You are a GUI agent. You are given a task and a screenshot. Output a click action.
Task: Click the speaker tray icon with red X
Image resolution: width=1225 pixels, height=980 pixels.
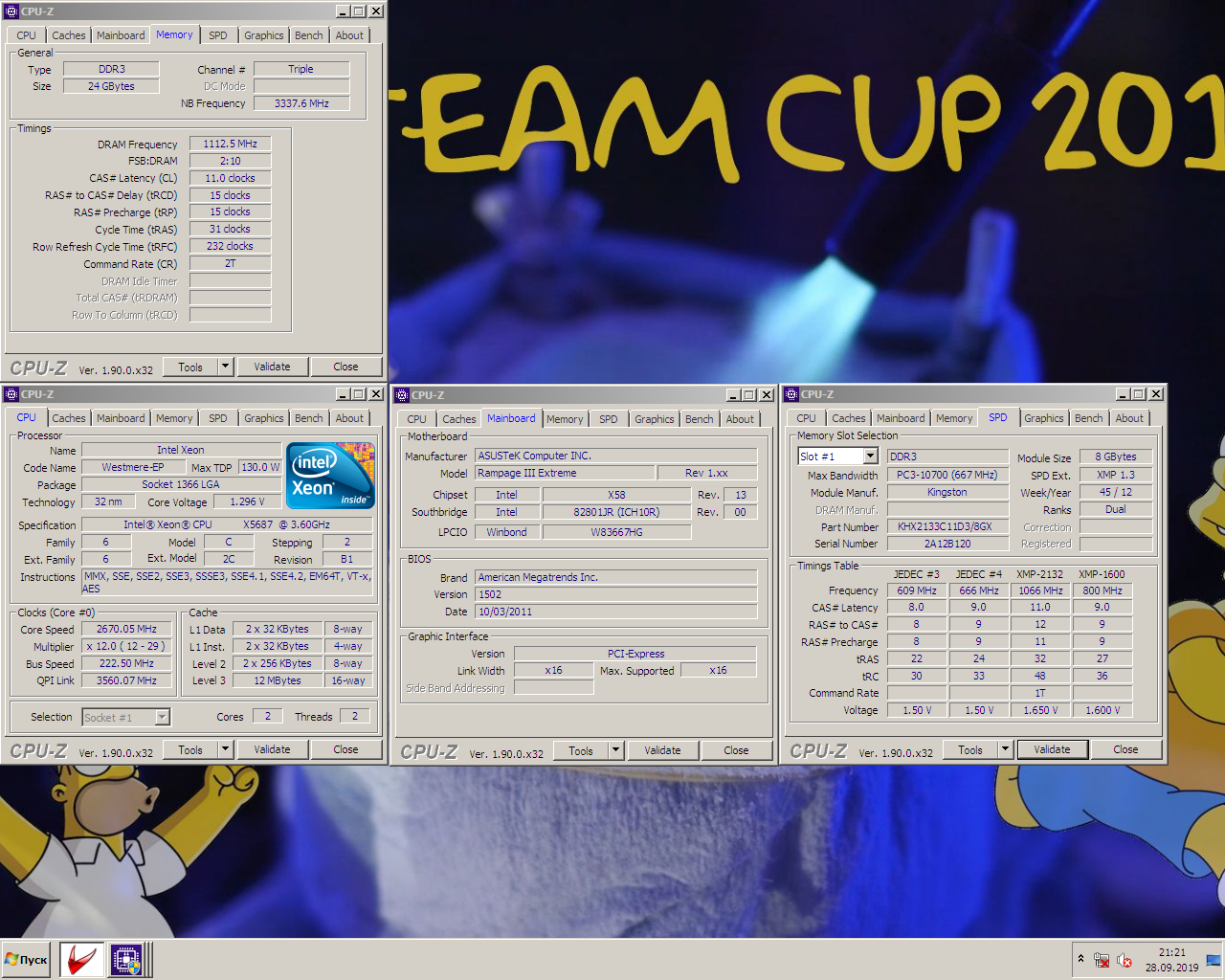pos(1125,960)
